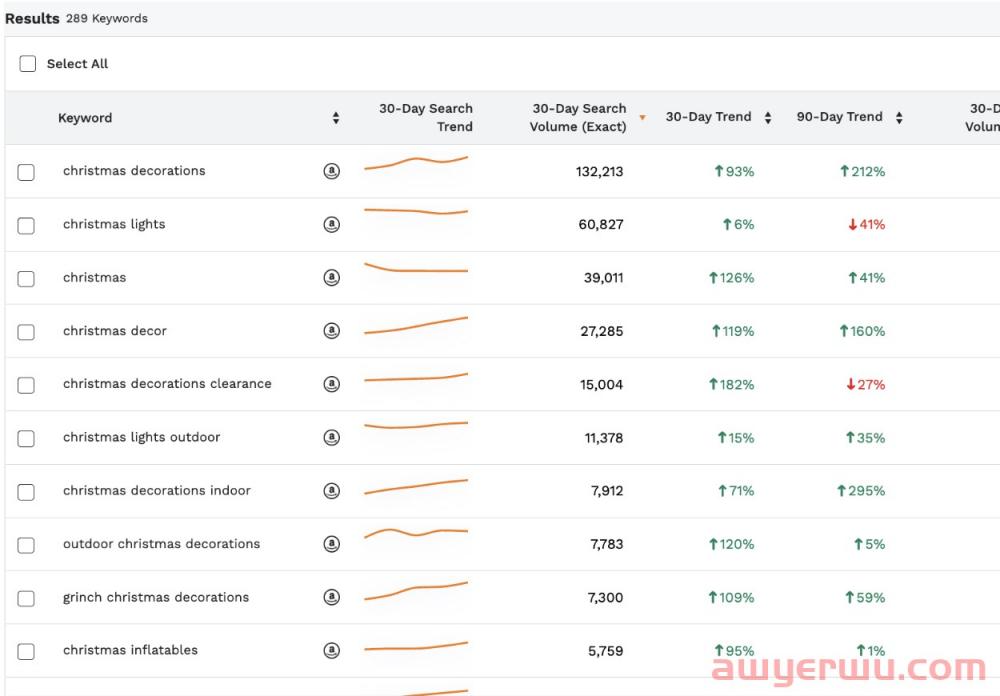
Task: Open grinch christmas decorations sparkline
Action: point(416,591)
